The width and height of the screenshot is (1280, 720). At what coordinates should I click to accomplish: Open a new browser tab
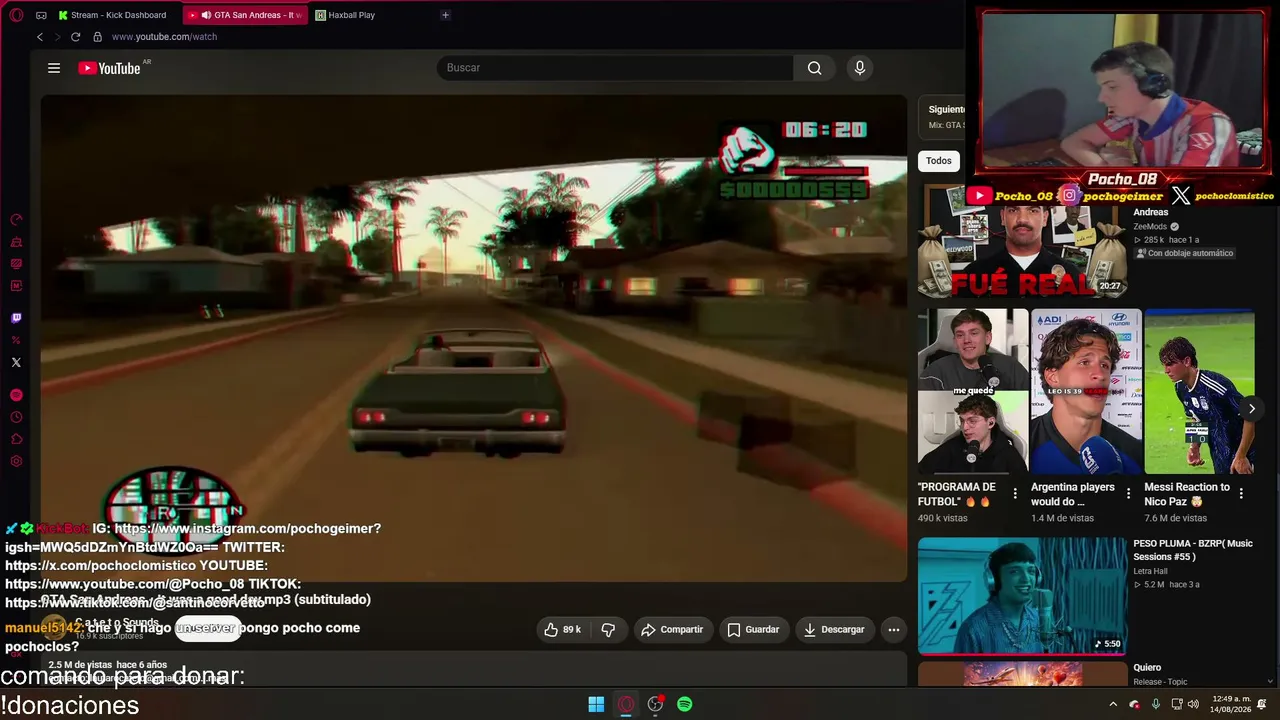click(x=445, y=15)
